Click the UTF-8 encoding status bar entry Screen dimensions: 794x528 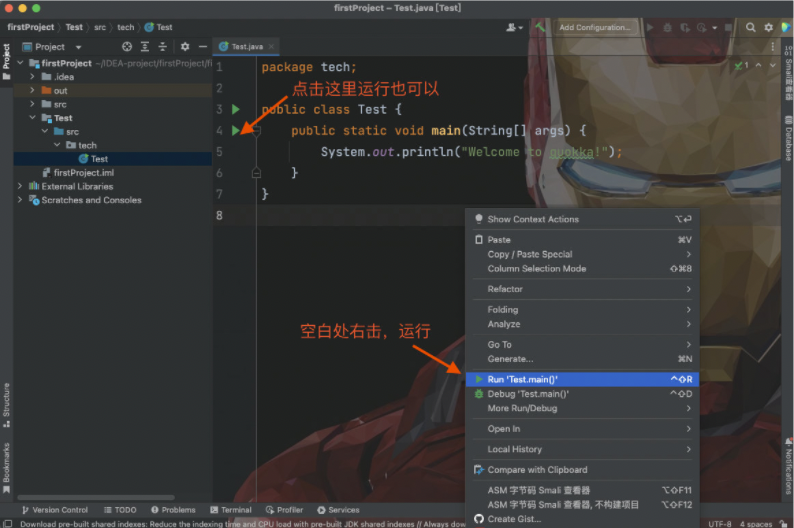(x=720, y=523)
